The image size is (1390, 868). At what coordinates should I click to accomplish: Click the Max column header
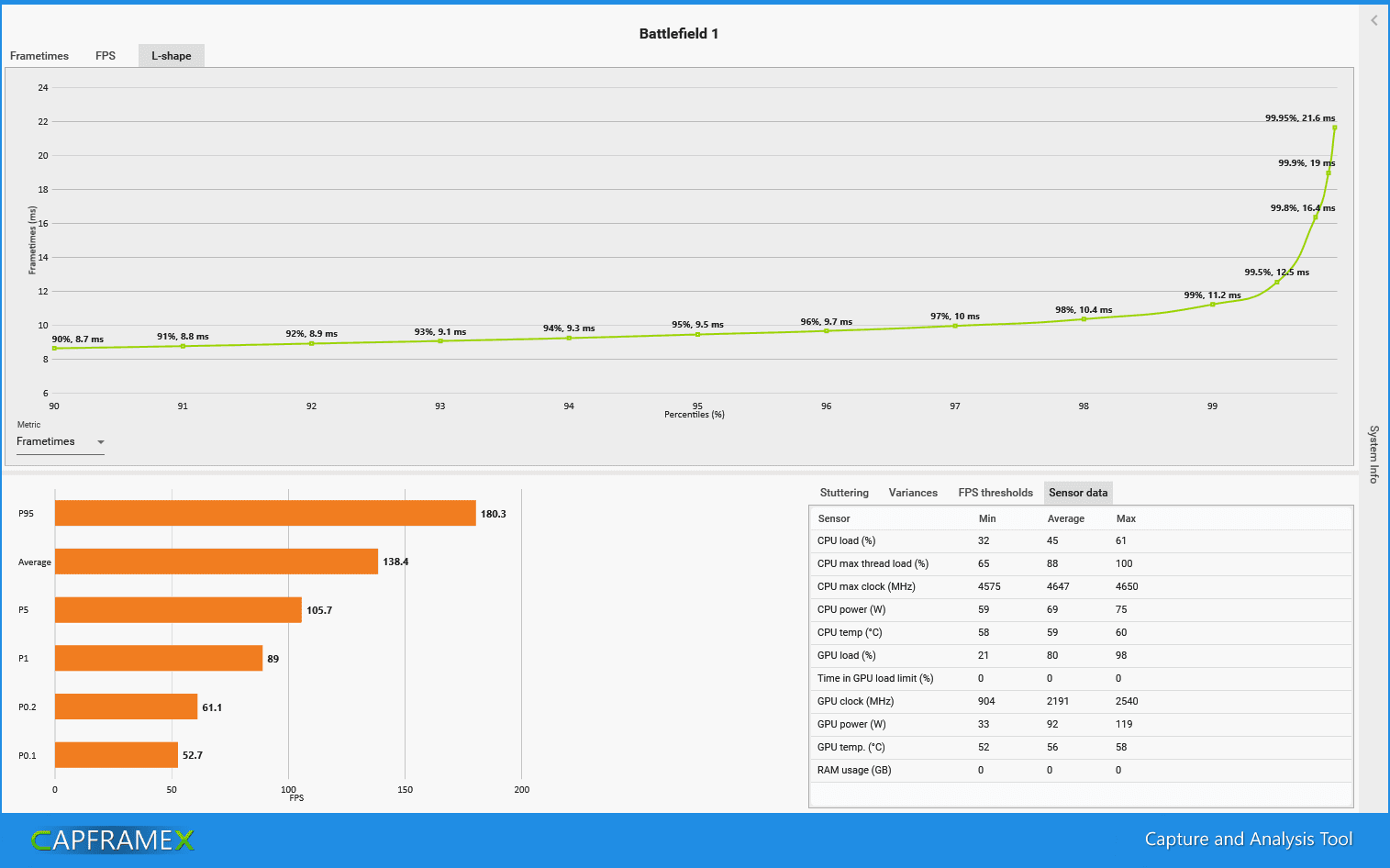1126,518
